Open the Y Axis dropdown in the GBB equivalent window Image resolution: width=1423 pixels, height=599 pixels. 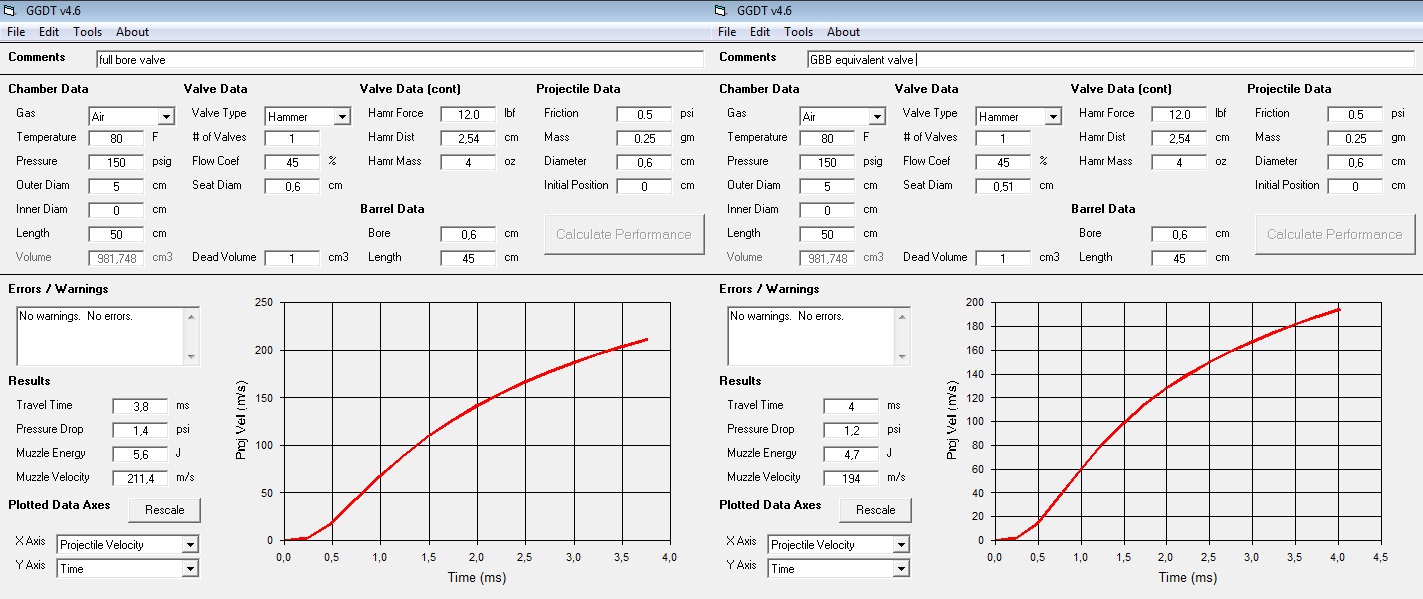[901, 569]
